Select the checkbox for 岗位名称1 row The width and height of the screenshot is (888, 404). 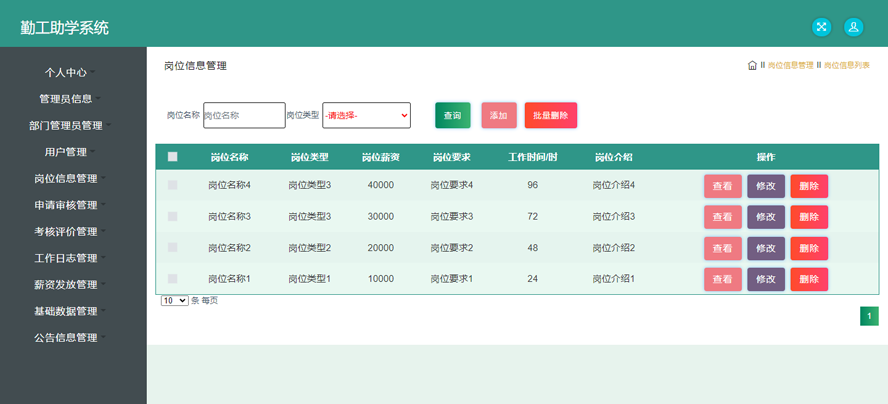(173, 279)
